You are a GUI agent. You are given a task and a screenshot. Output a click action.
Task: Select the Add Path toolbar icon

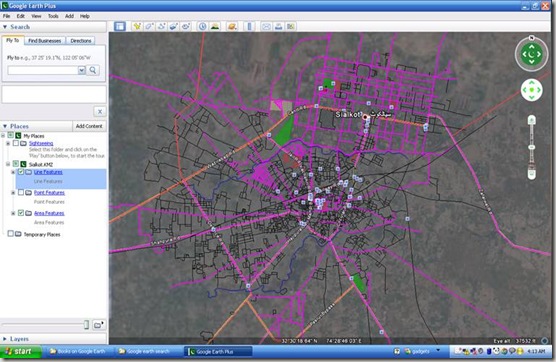[161, 27]
